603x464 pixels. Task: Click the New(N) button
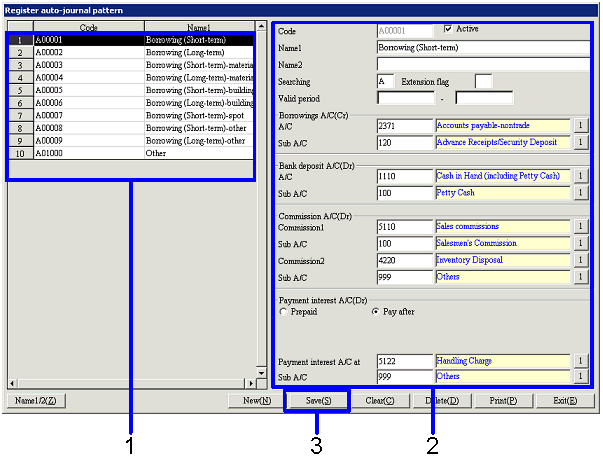click(256, 401)
